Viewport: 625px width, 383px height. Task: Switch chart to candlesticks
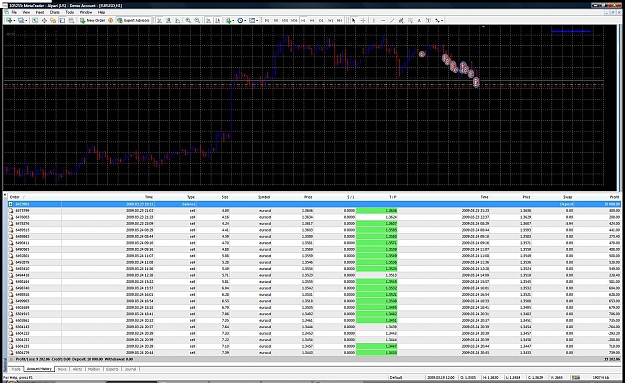coord(169,20)
